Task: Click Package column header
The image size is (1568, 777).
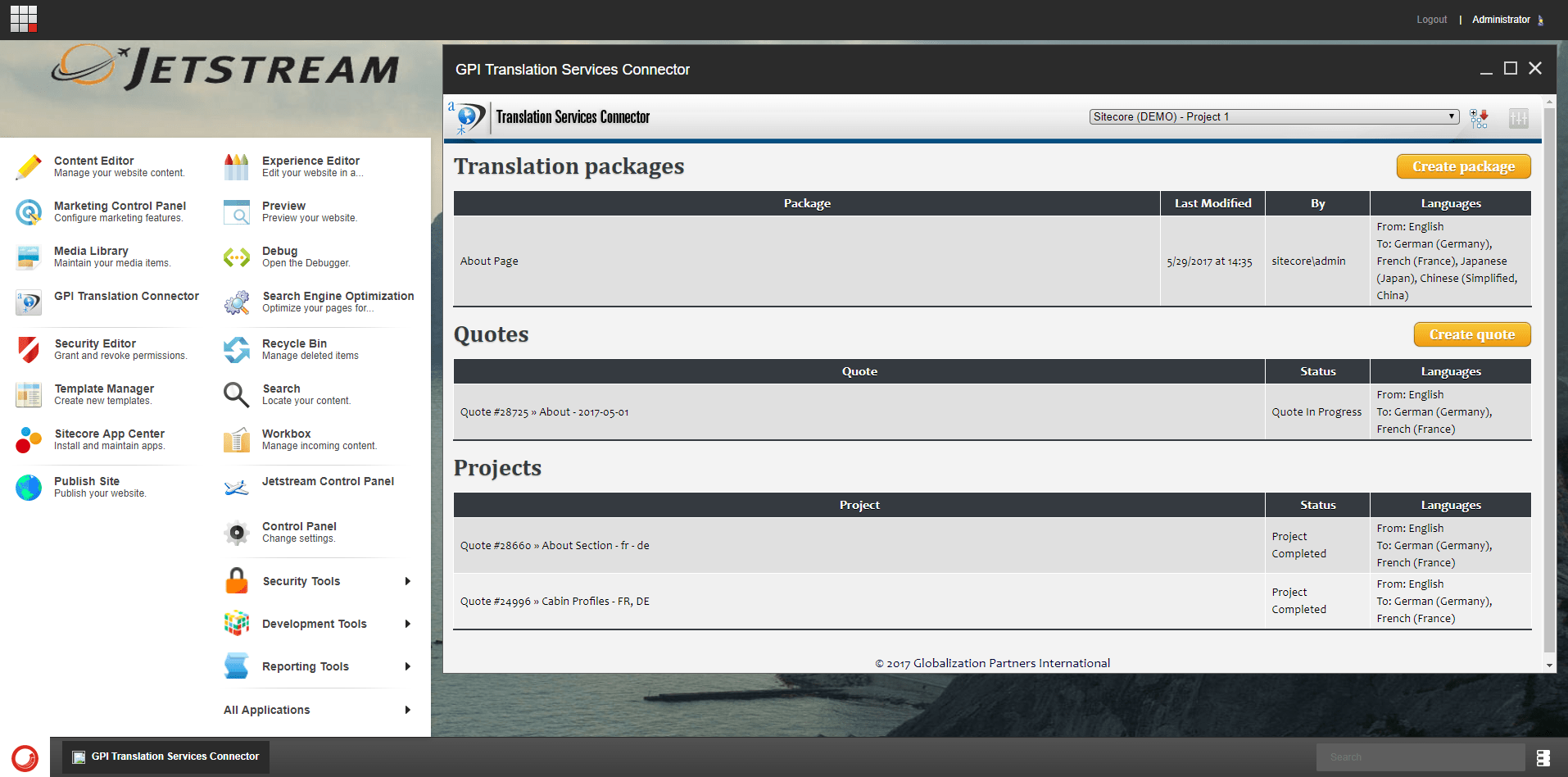Action: tap(807, 203)
